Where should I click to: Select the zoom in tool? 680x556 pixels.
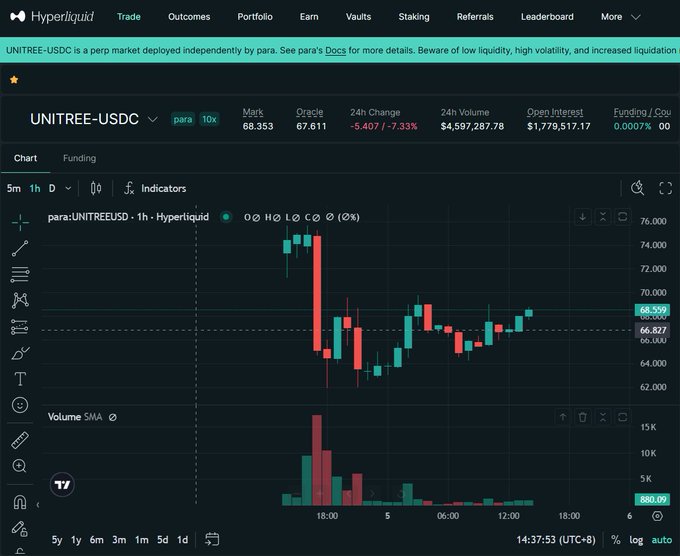[20, 466]
